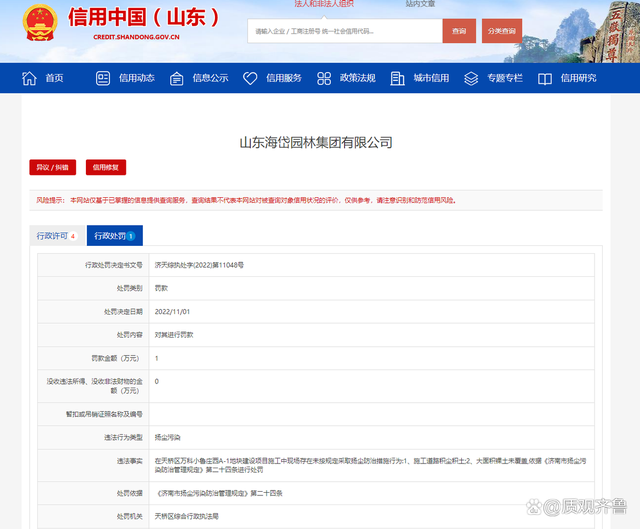Click the 行政处罚决定书文号 label
Screen dimensions: 640x529
click(114, 265)
